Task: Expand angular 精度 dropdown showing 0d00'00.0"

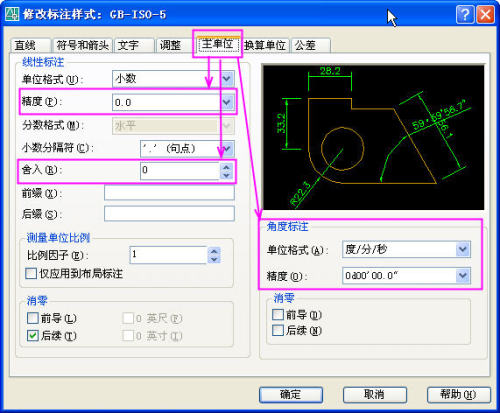Action: click(x=406, y=276)
